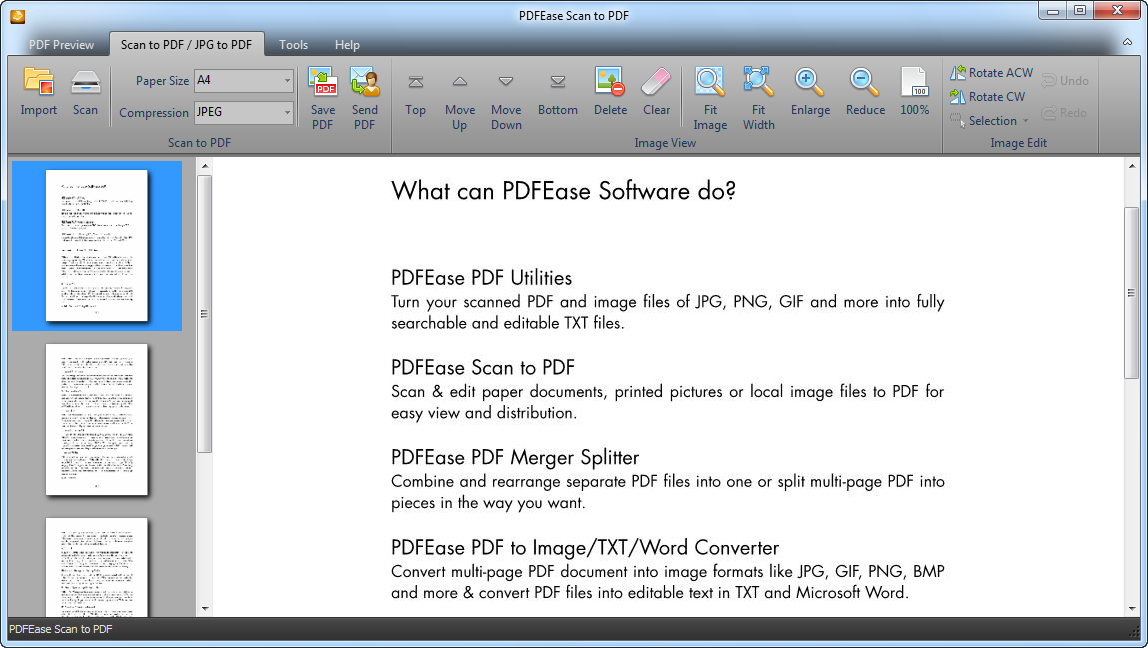The width and height of the screenshot is (1148, 648).
Task: Click the thumbnail panel scroll down arrow
Action: click(205, 608)
